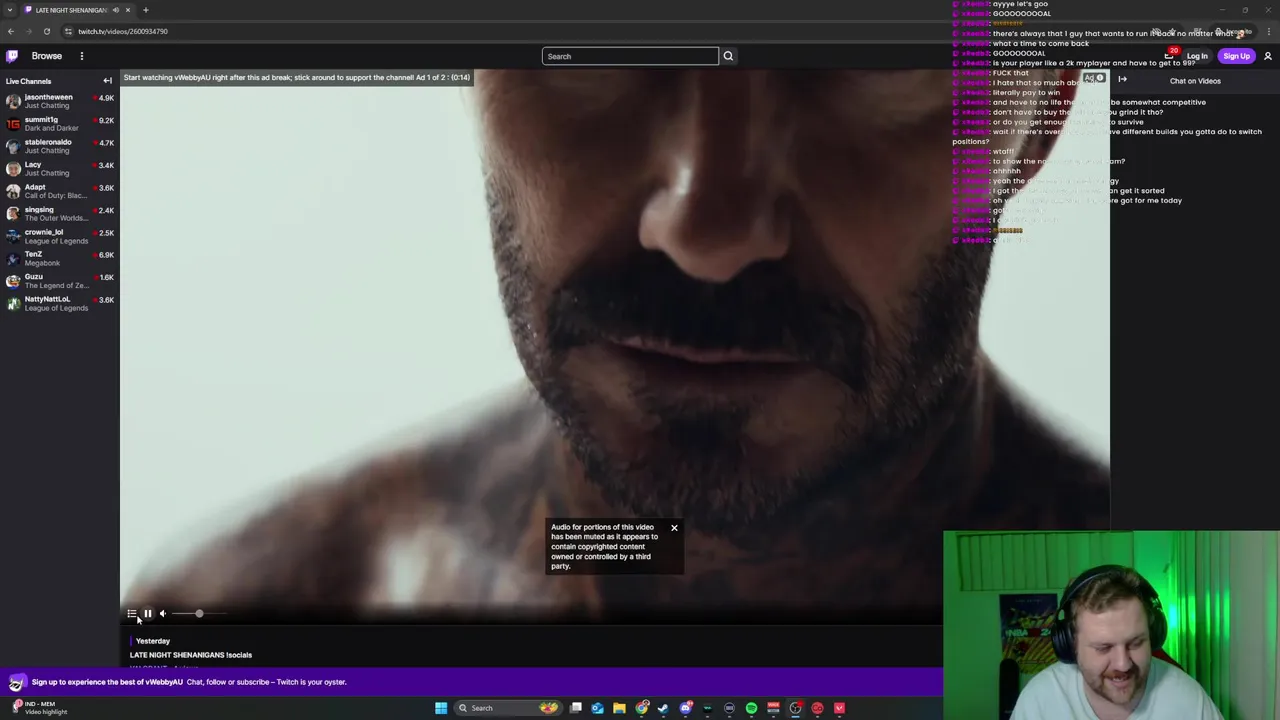1280x720 pixels.
Task: Focus the Twitch search field
Action: [x=630, y=56]
